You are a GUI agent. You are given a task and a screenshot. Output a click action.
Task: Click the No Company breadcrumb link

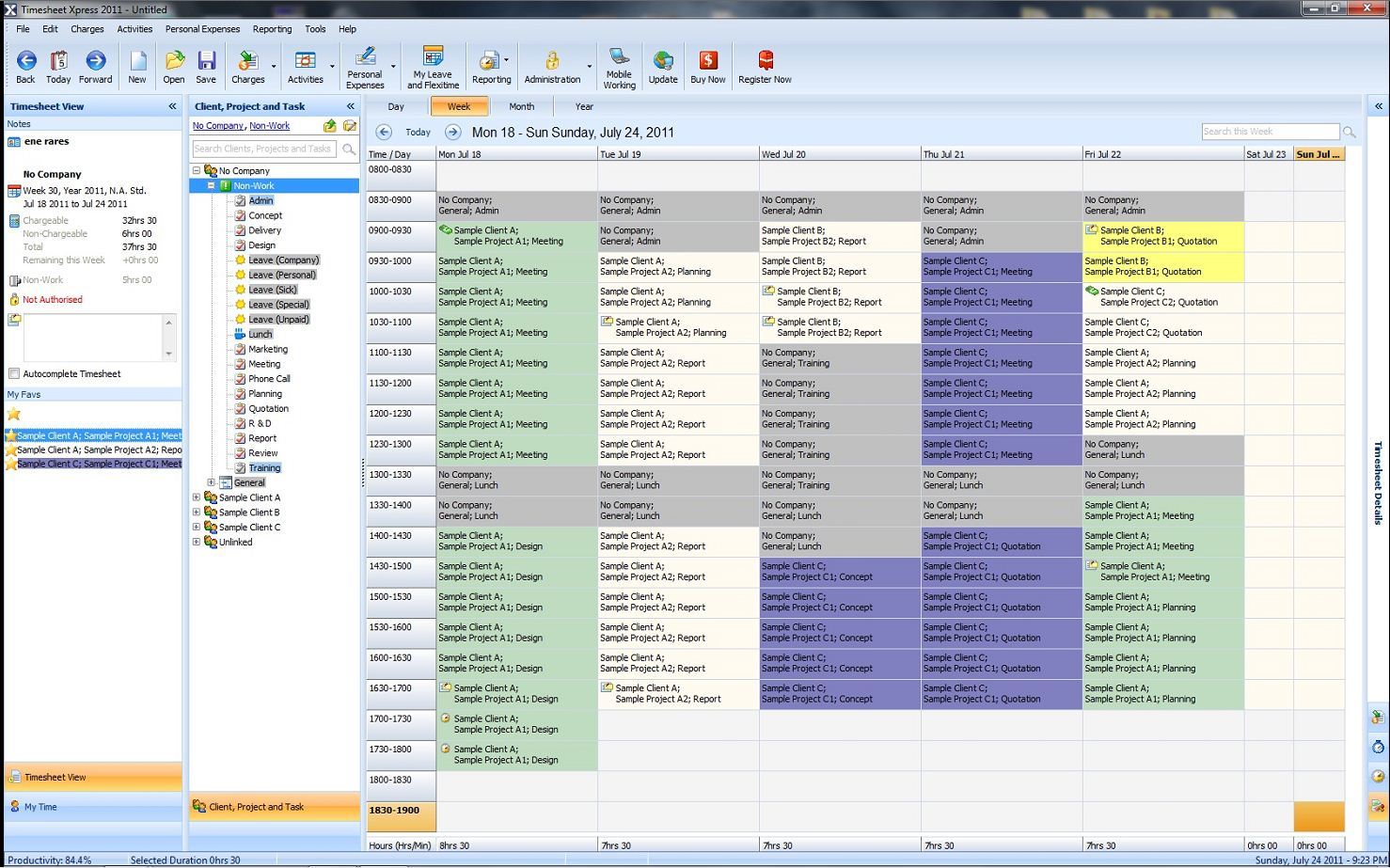pyautogui.click(x=218, y=126)
